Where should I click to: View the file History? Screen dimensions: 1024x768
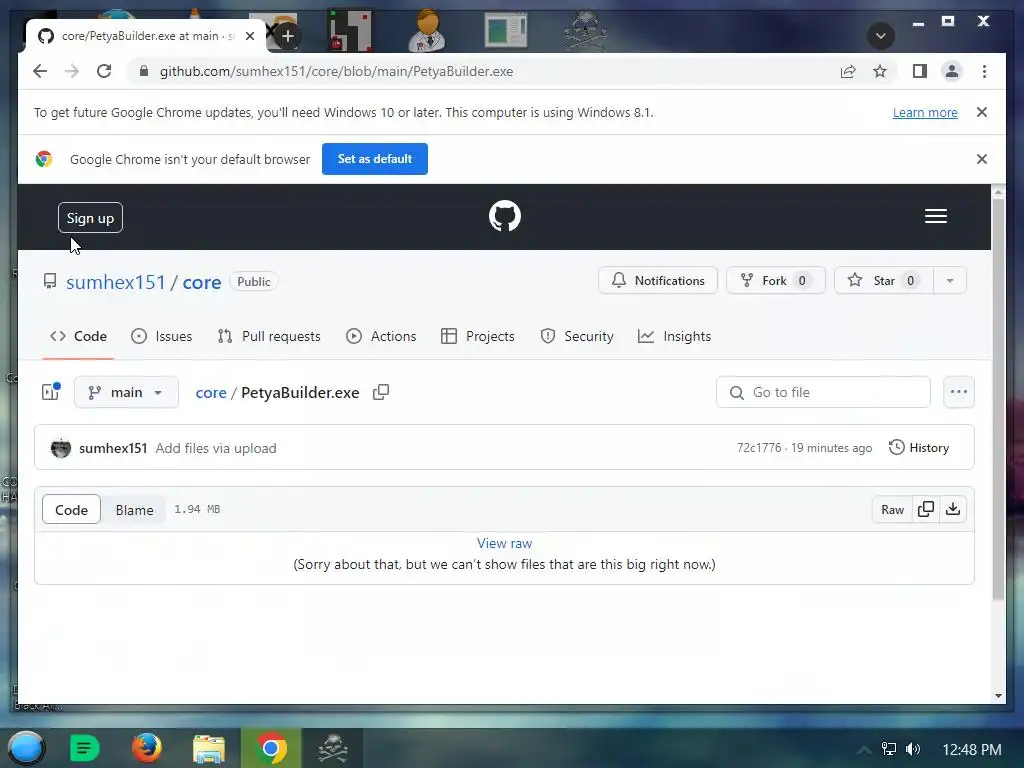click(919, 448)
